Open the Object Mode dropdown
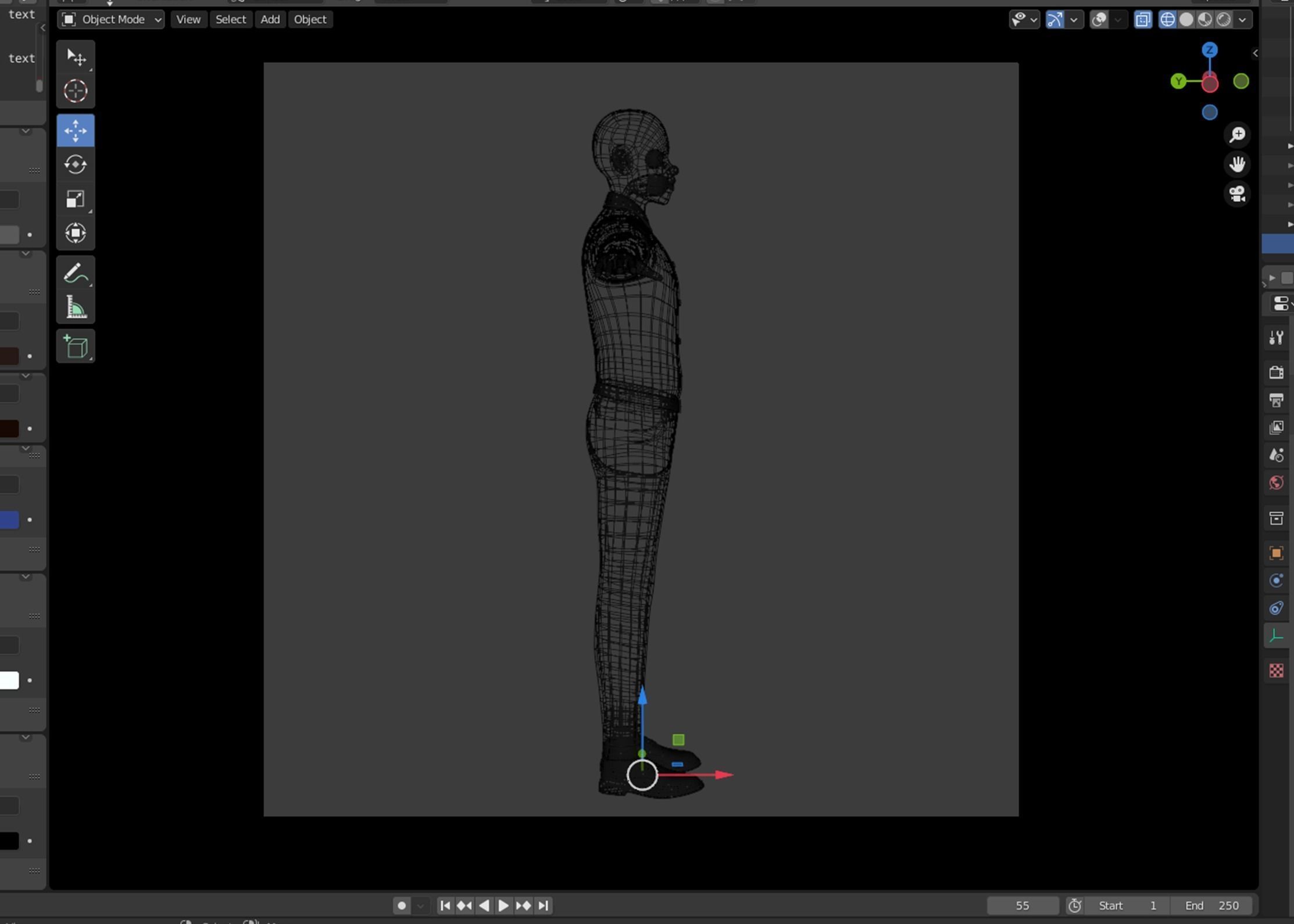The image size is (1294, 924). point(110,20)
